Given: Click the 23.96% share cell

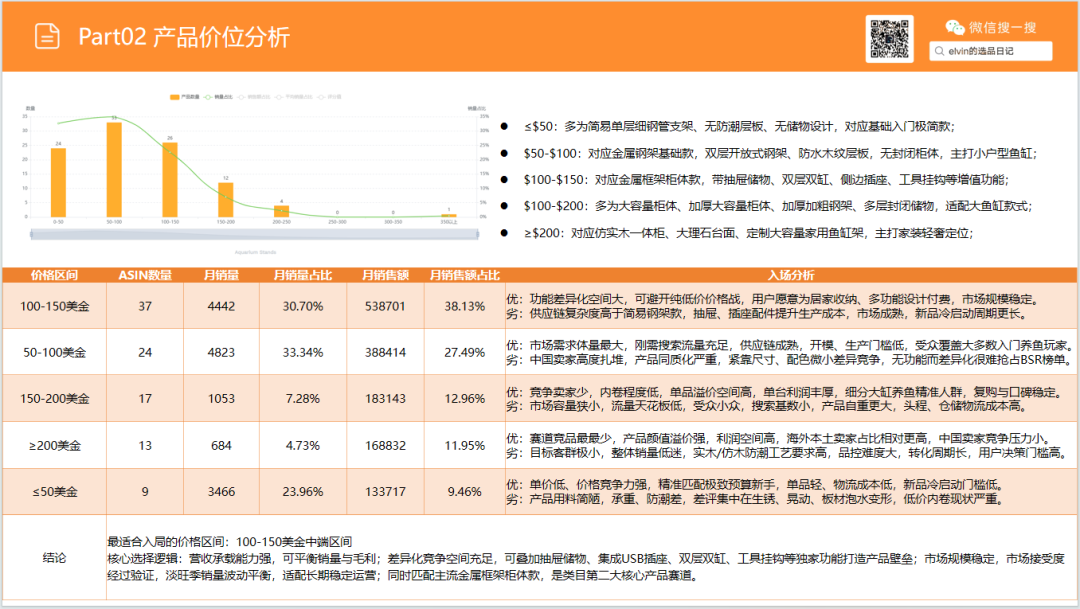Looking at the screenshot, I should tap(302, 491).
